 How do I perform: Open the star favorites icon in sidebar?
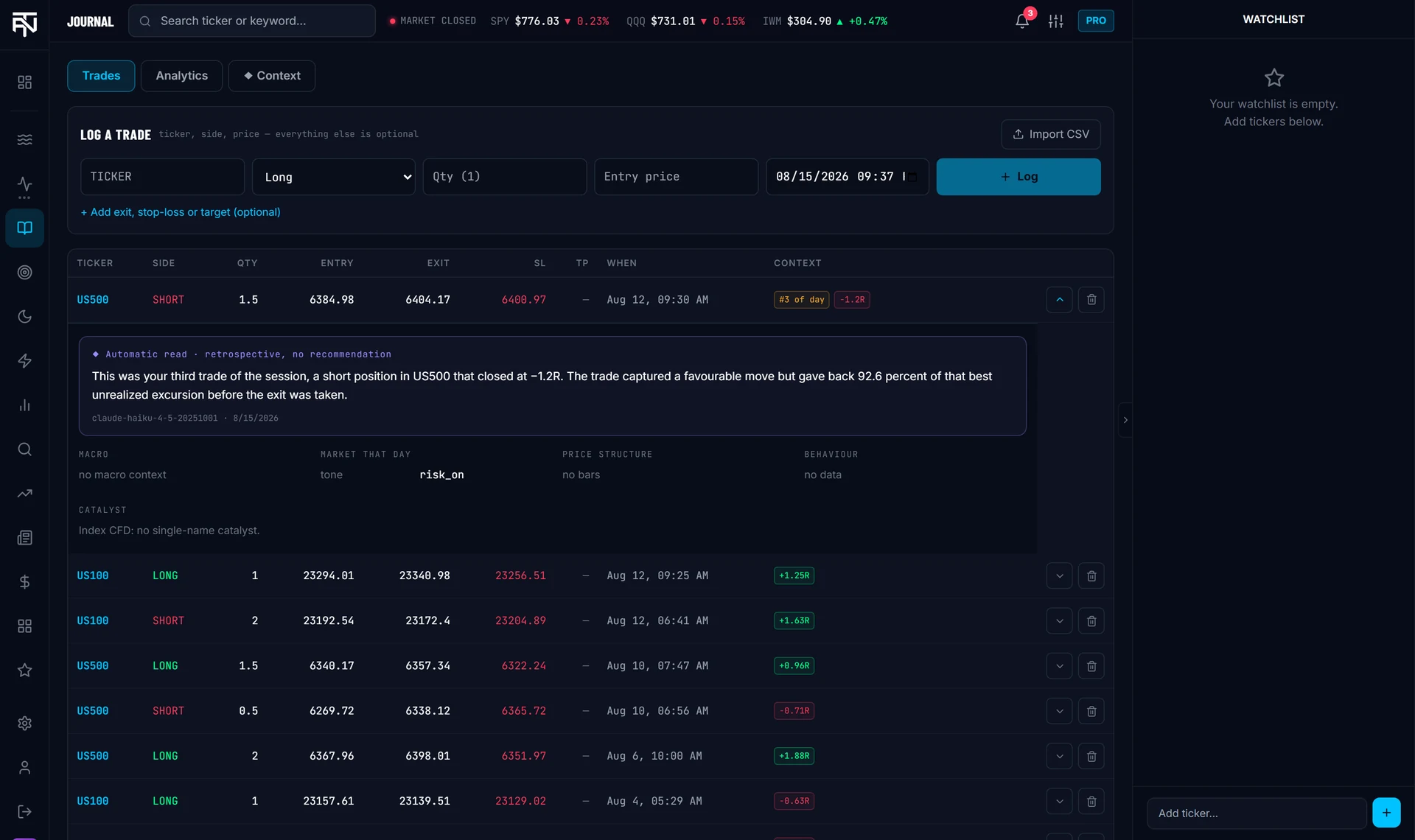point(24,671)
